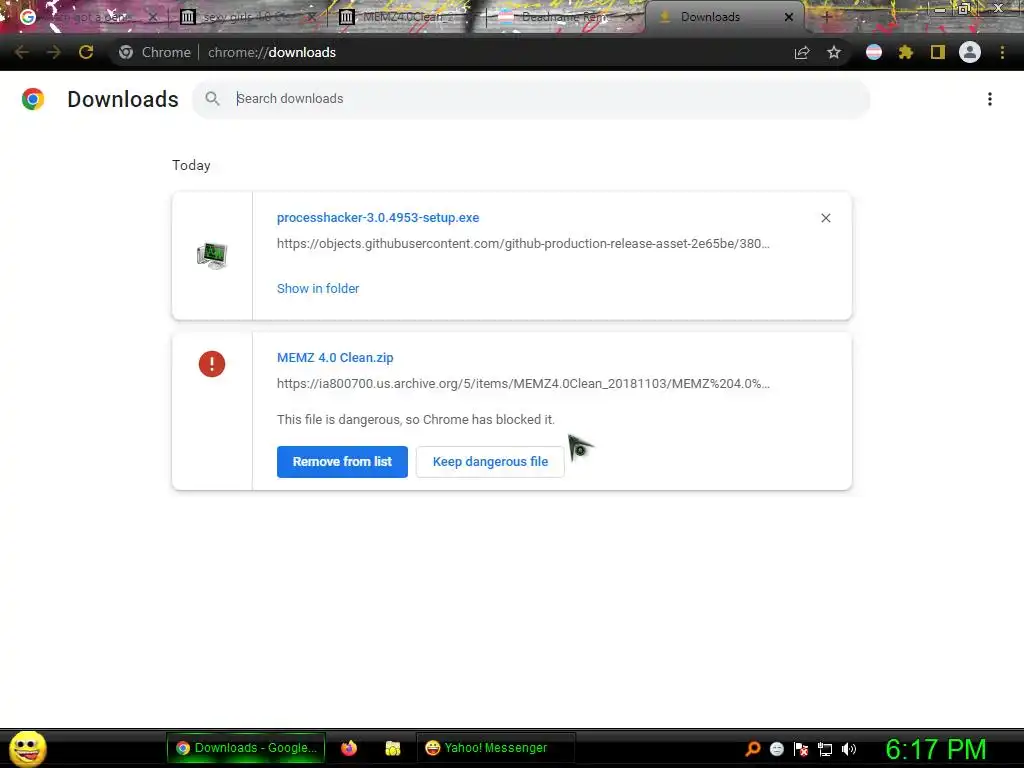Open the Extensions puzzle icon

pyautogui.click(x=906, y=52)
